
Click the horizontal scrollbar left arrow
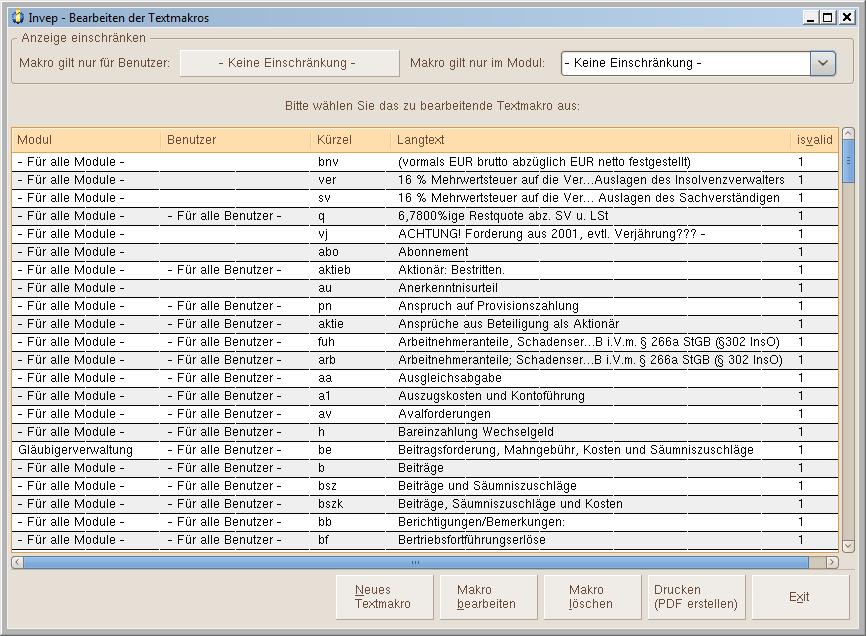pos(18,562)
